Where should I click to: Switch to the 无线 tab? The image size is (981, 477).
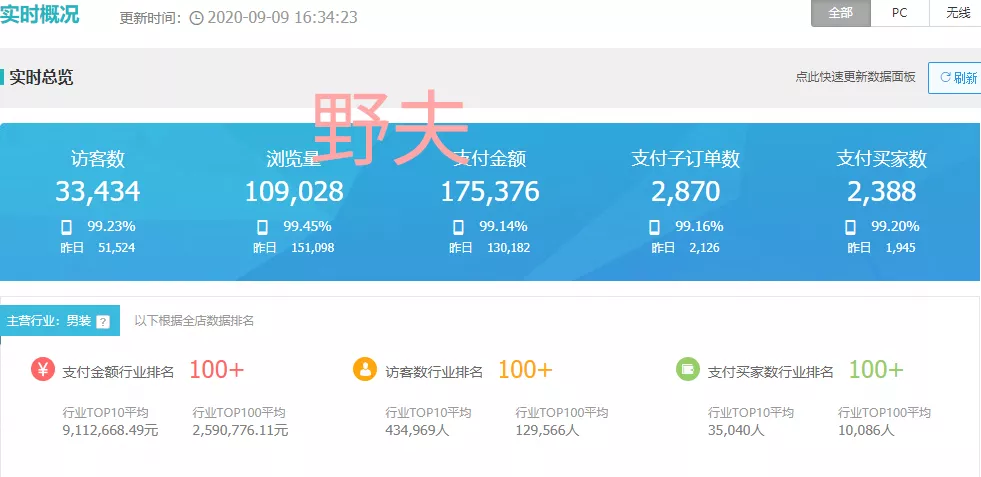coord(957,13)
